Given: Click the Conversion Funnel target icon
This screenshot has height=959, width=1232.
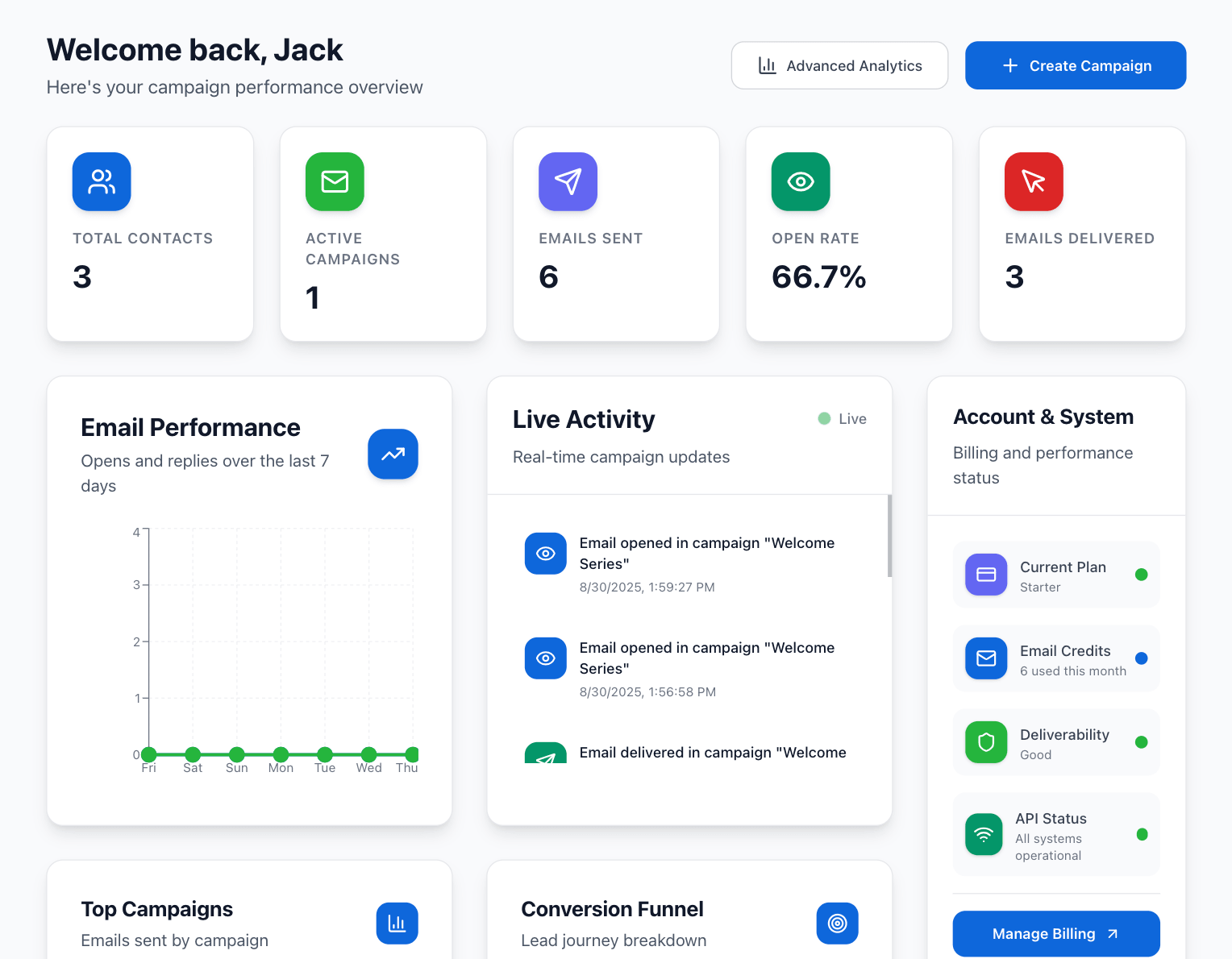Looking at the screenshot, I should [837, 923].
